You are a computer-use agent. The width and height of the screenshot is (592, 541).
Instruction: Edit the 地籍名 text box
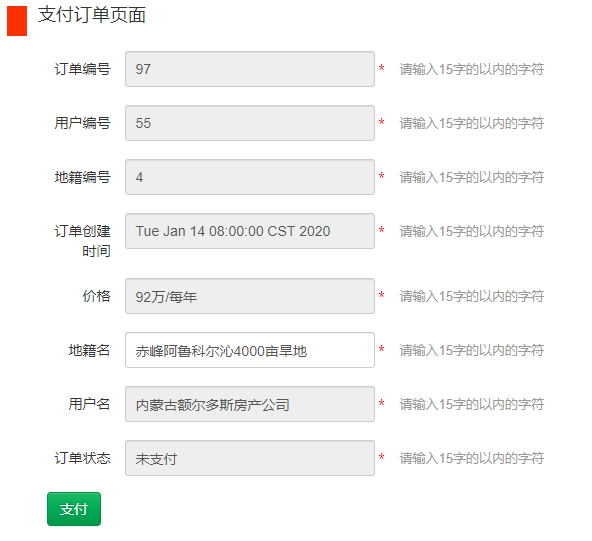click(250, 350)
